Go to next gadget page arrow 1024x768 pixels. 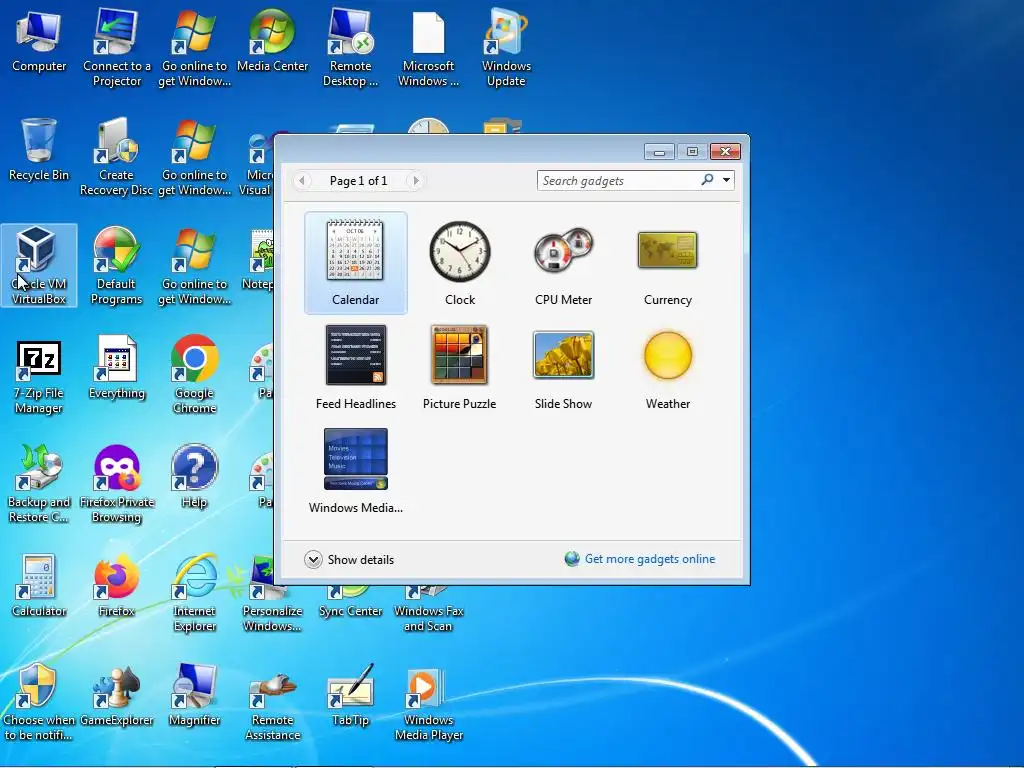[415, 180]
